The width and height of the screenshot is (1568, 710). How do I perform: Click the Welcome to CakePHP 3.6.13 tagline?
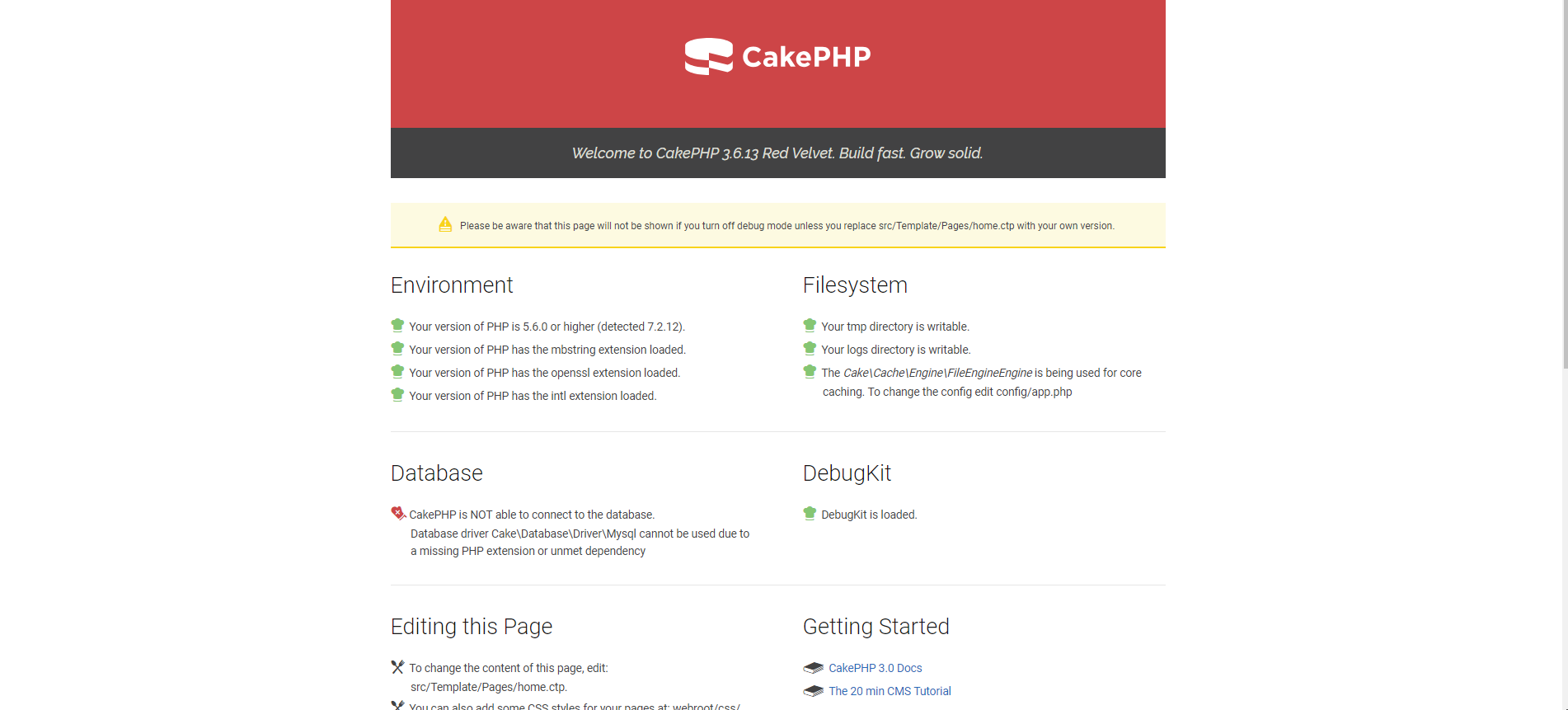pos(777,153)
